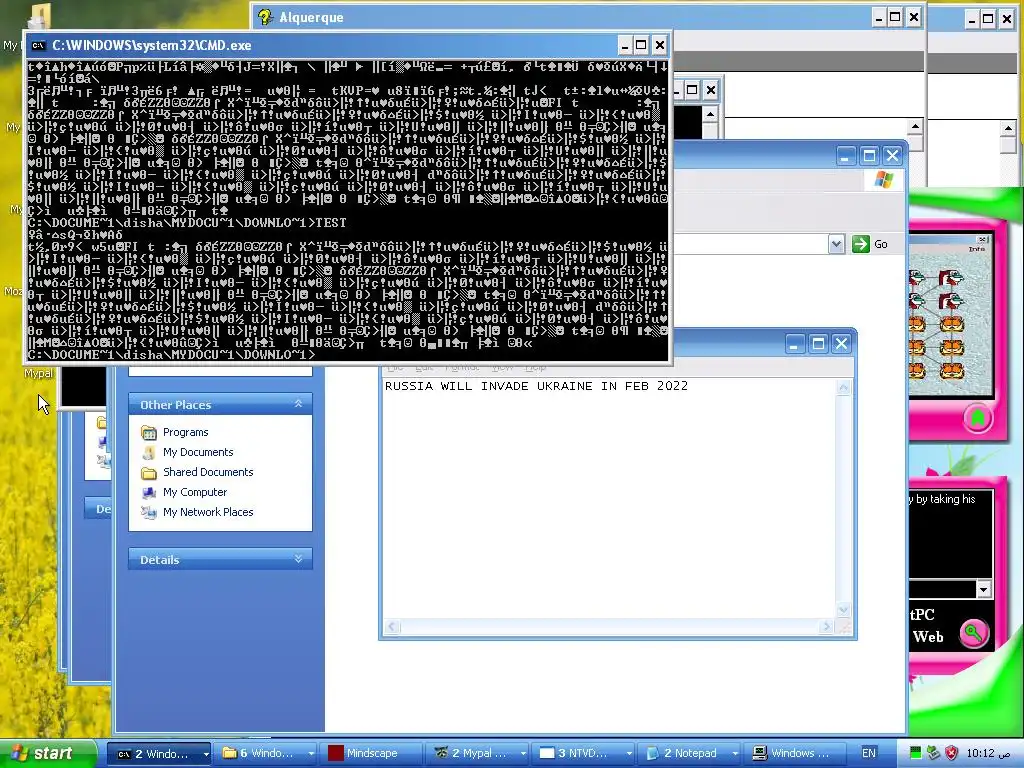The width and height of the screenshot is (1024, 768).
Task: Open the 2 Notepad taskbar group
Action: 692,753
